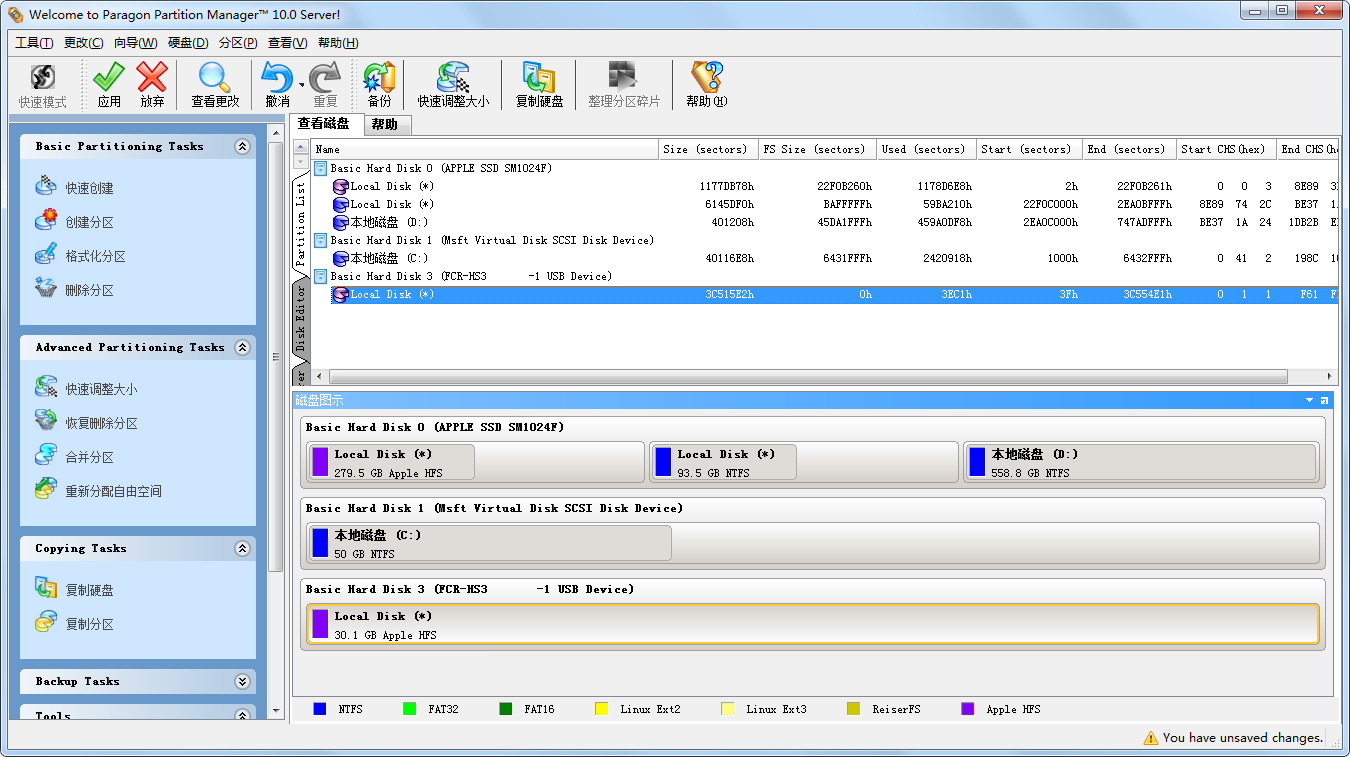This screenshot has width=1350, height=757.
Task: Sort by Size (sectors) column header
Action: 709,149
